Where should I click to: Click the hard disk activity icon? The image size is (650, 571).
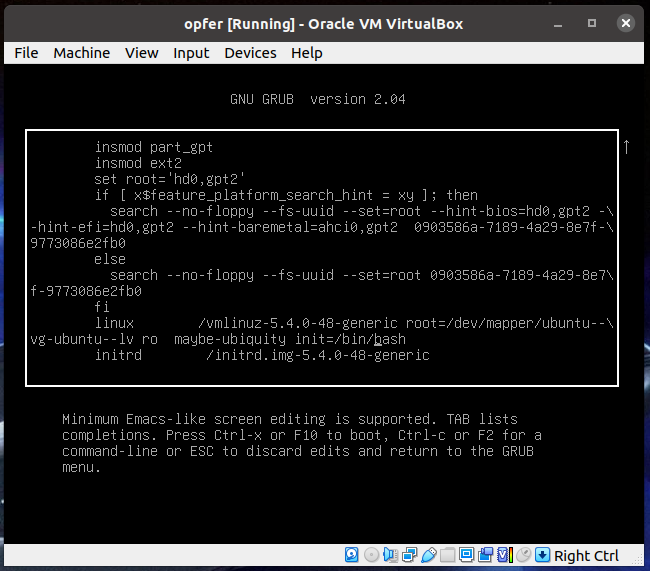(352, 555)
